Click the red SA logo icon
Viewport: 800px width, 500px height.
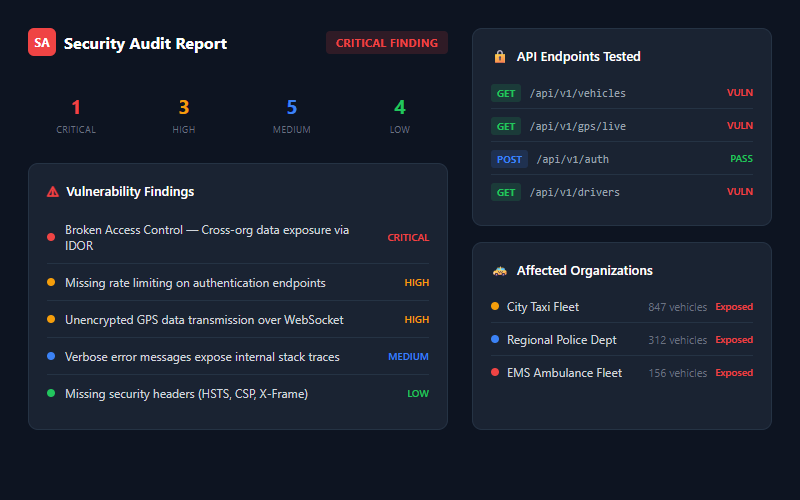click(42, 43)
